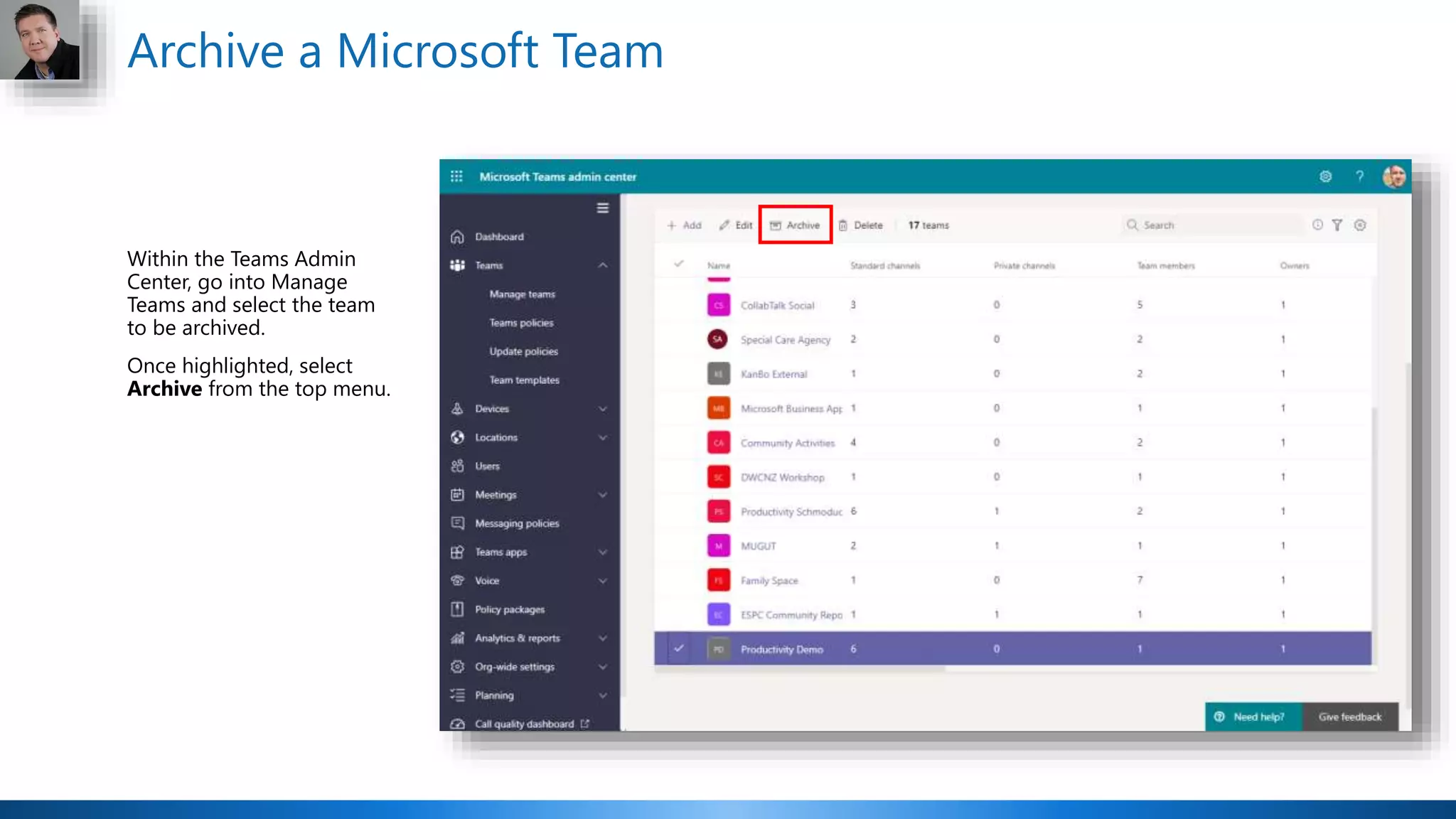Expand the Planning section chevron
1456x819 pixels.
coord(603,695)
